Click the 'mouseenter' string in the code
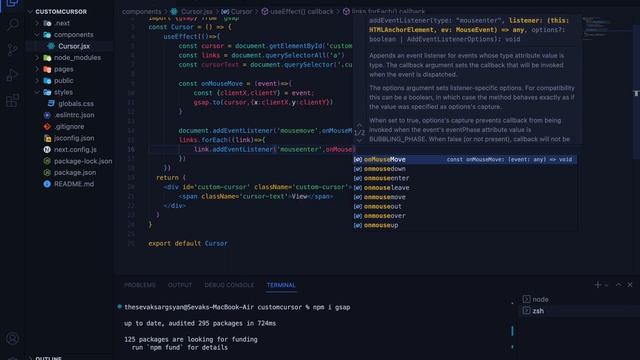This screenshot has width=640, height=360. (300, 149)
